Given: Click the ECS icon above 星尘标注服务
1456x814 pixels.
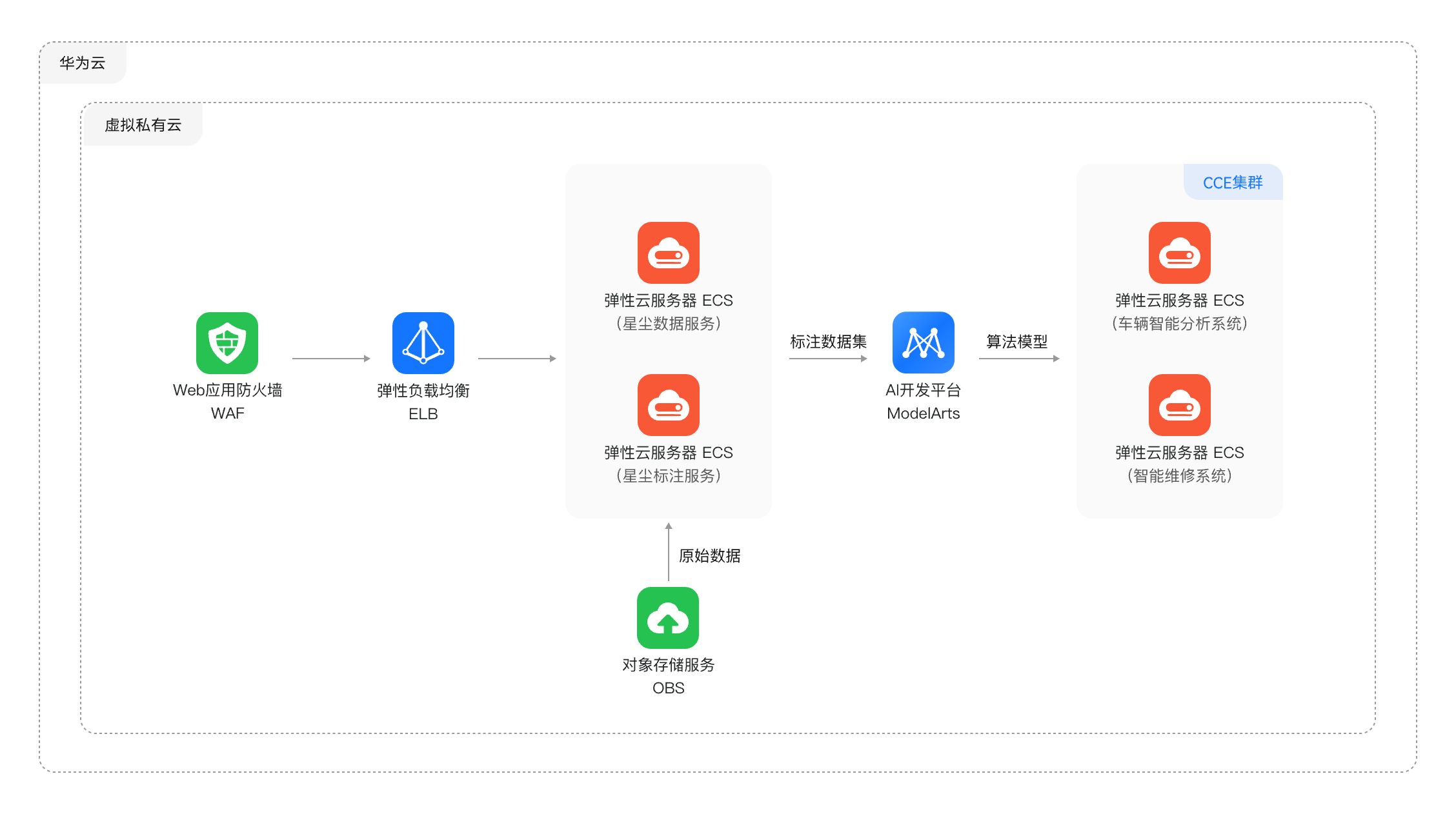Looking at the screenshot, I should point(668,405).
